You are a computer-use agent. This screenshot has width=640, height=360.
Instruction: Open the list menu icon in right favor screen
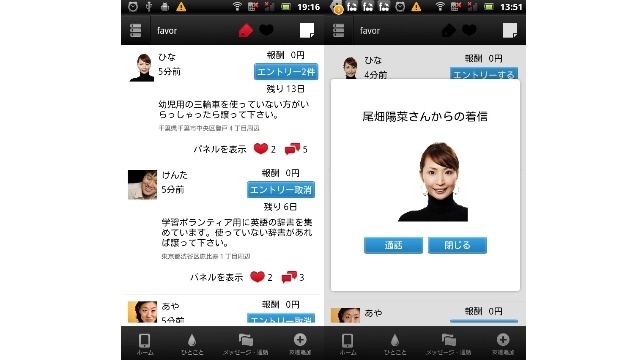pos(338,31)
